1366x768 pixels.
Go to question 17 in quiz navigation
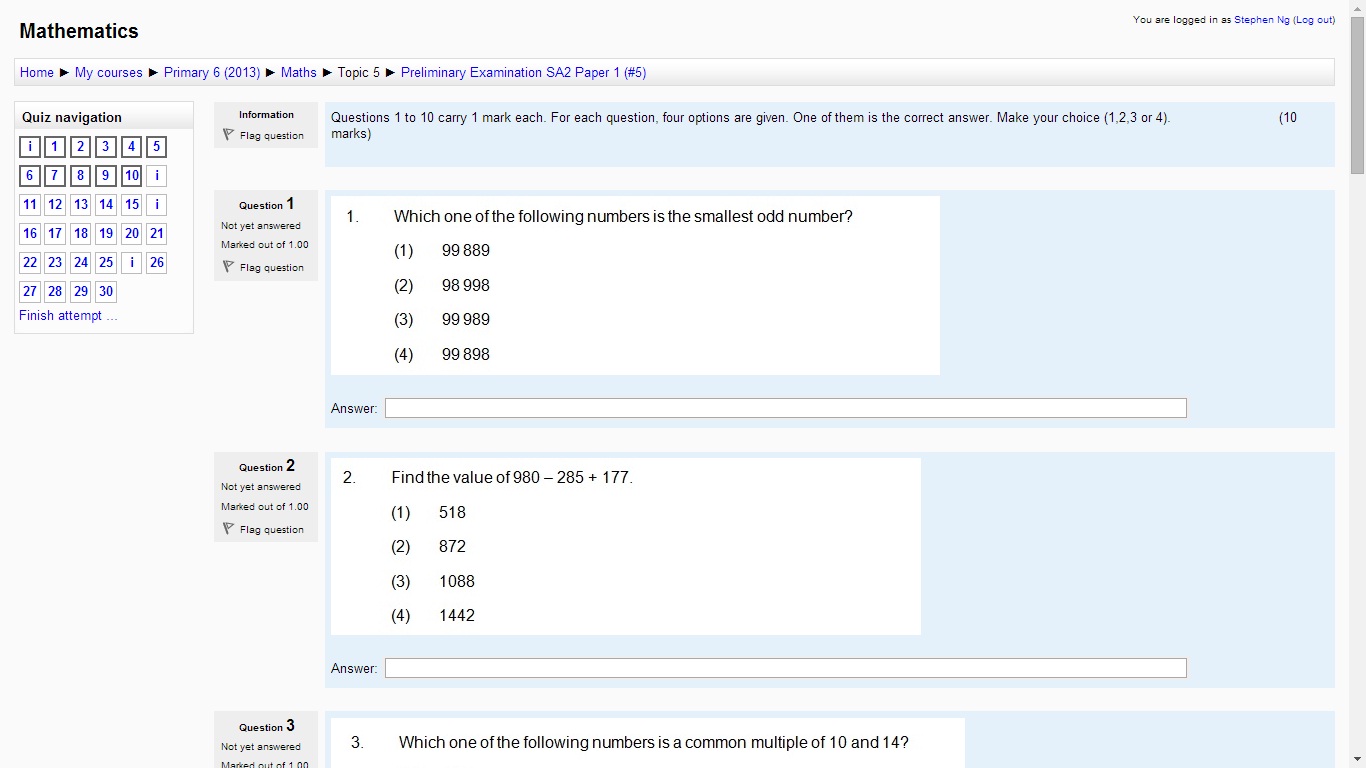tap(55, 234)
